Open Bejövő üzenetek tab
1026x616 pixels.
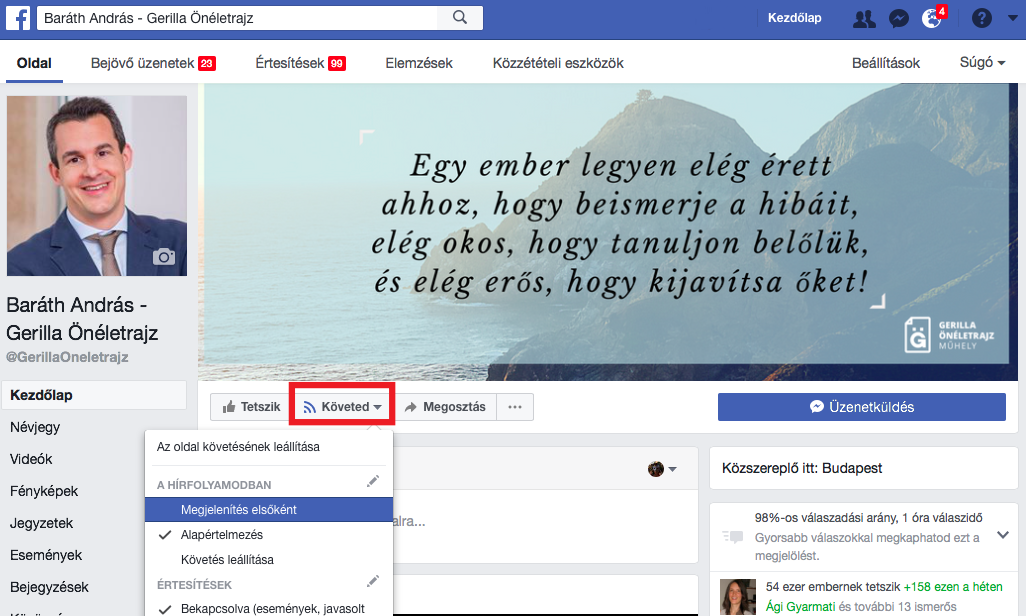tap(153, 63)
